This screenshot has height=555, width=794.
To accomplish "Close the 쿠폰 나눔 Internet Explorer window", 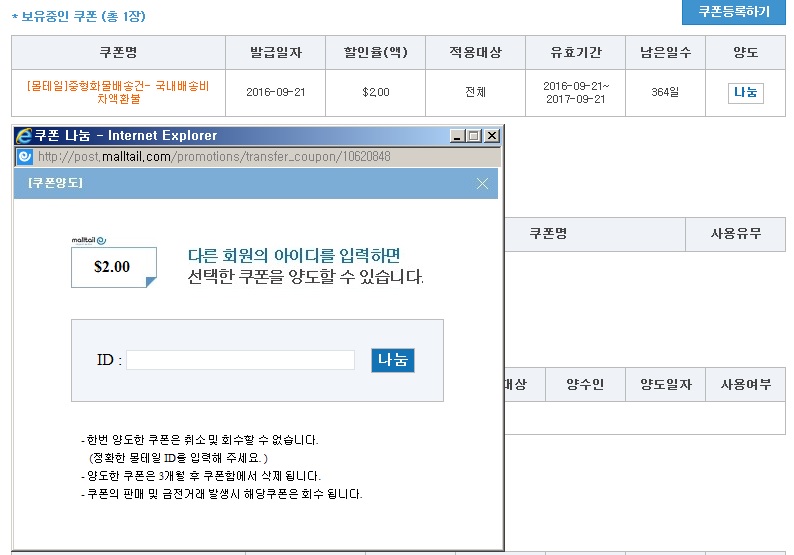I will coord(491,136).
